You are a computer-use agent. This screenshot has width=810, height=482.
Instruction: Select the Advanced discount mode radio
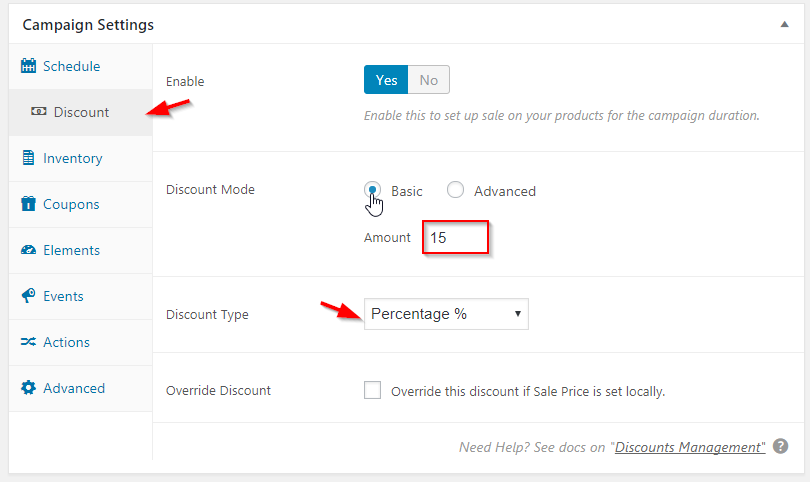[x=456, y=190]
